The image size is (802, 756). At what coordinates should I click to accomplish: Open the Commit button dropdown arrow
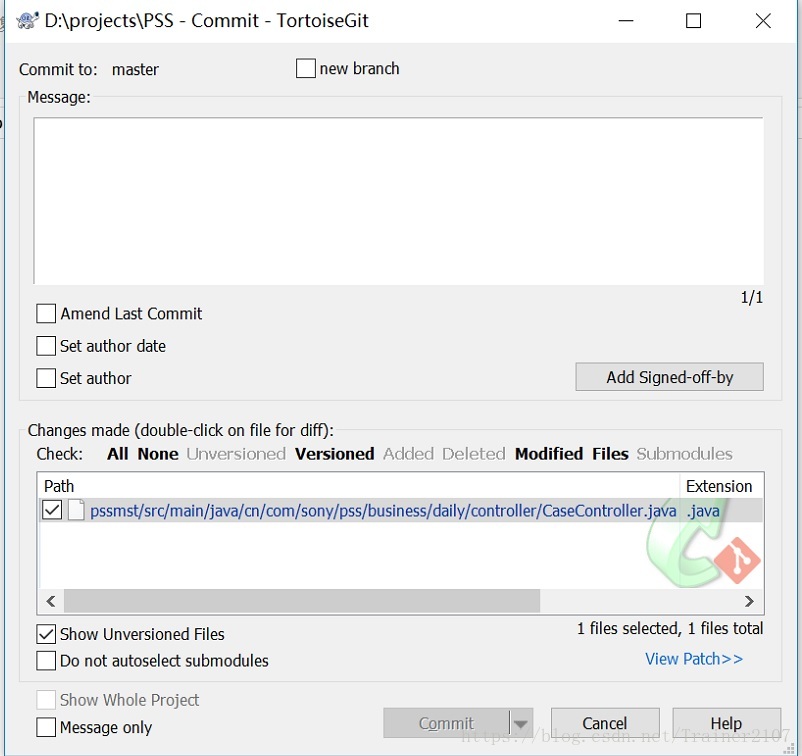[521, 723]
